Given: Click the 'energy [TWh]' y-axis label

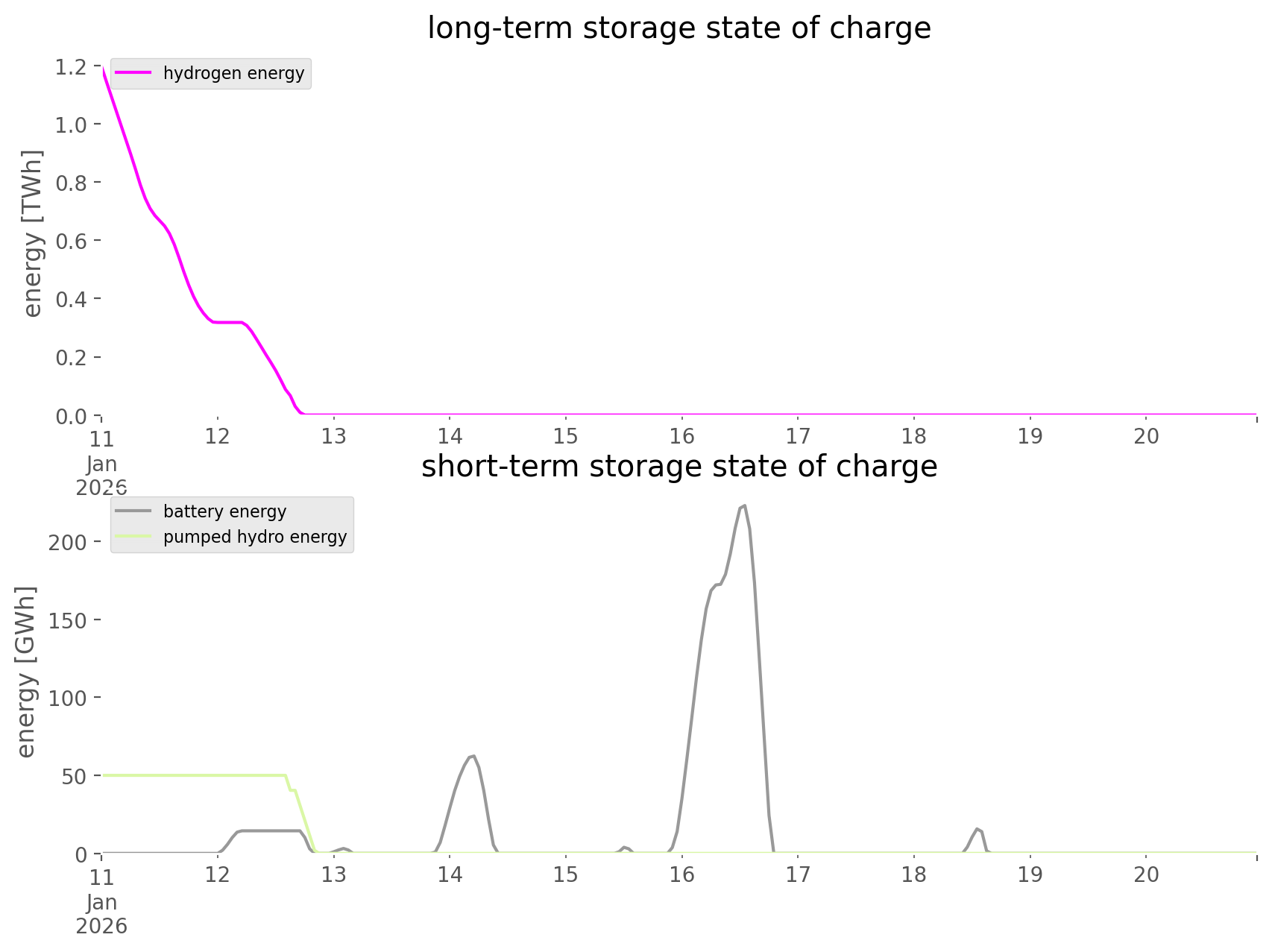Looking at the screenshot, I should [x=34, y=234].
